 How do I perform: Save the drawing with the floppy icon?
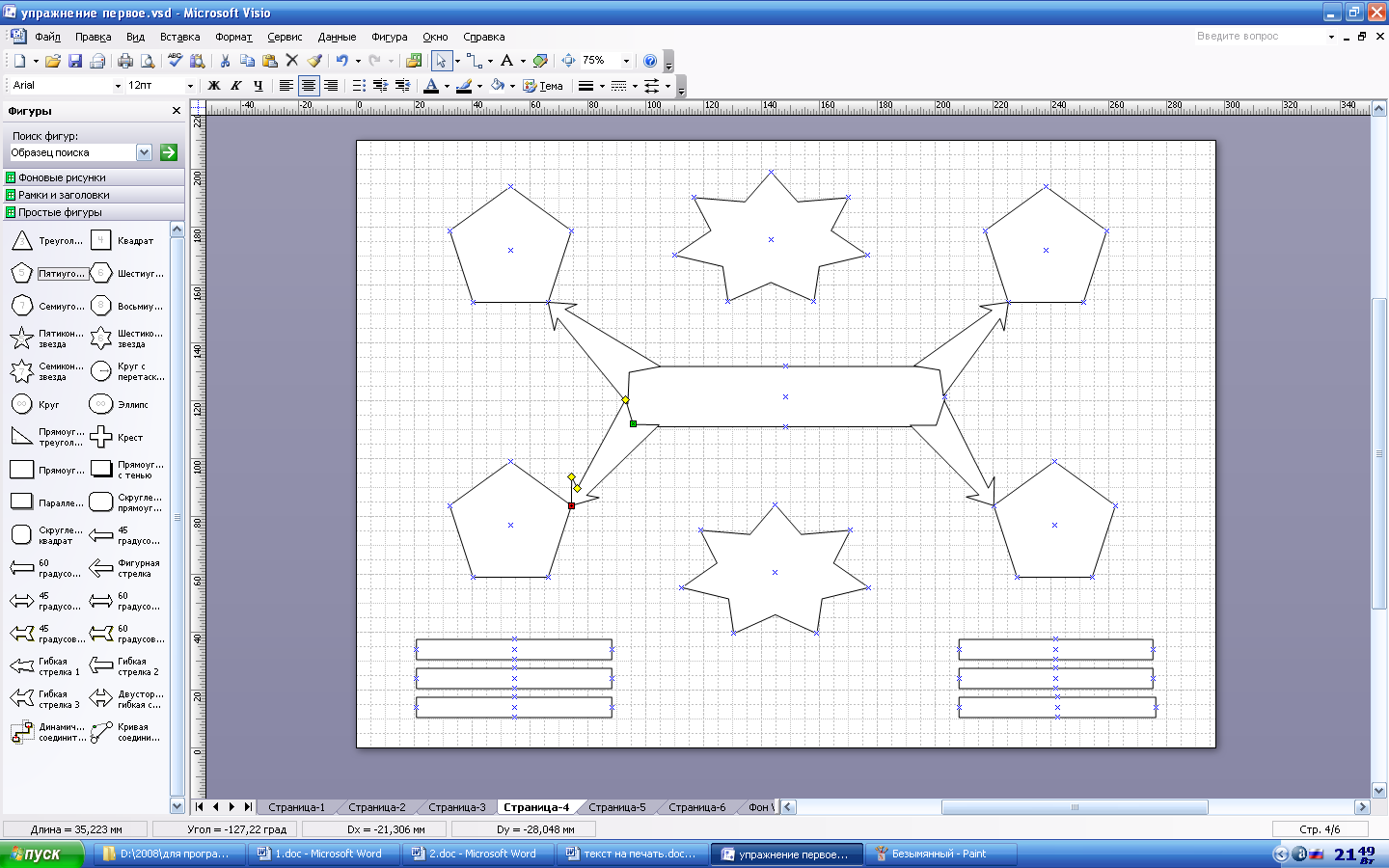[x=75, y=61]
